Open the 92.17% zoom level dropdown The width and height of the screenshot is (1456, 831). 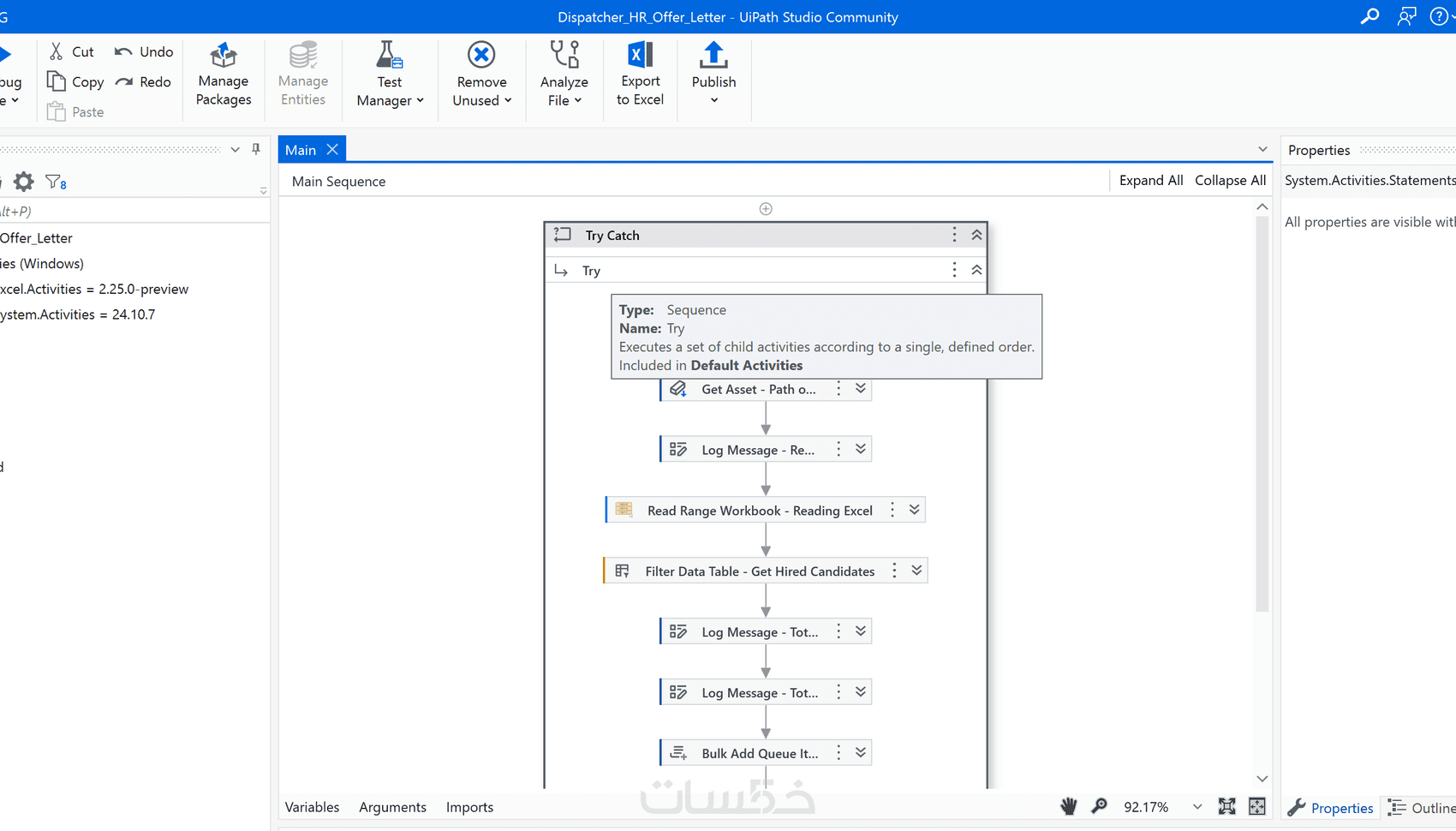(x=1197, y=807)
